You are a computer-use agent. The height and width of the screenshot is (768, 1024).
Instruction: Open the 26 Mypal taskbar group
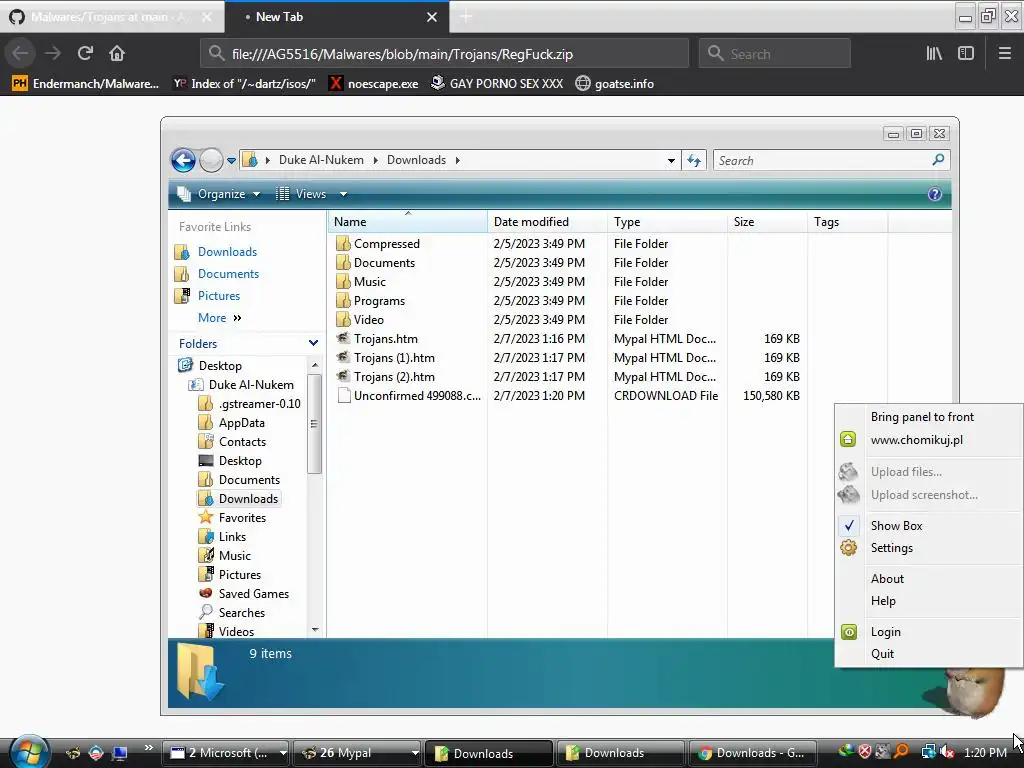click(x=356, y=753)
